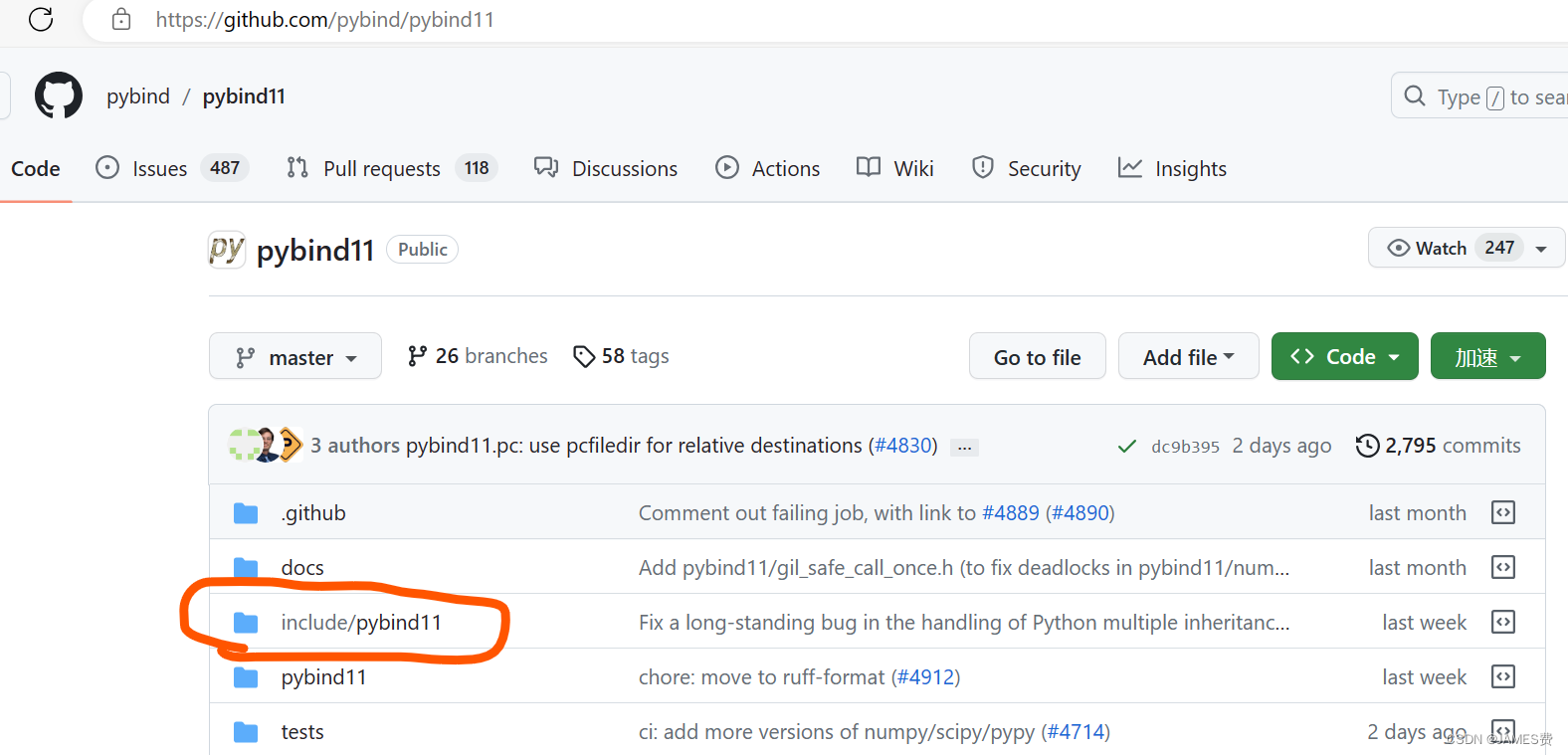Click the Go to file button
Image resolution: width=1568 pixels, height=755 pixels.
click(x=1038, y=356)
